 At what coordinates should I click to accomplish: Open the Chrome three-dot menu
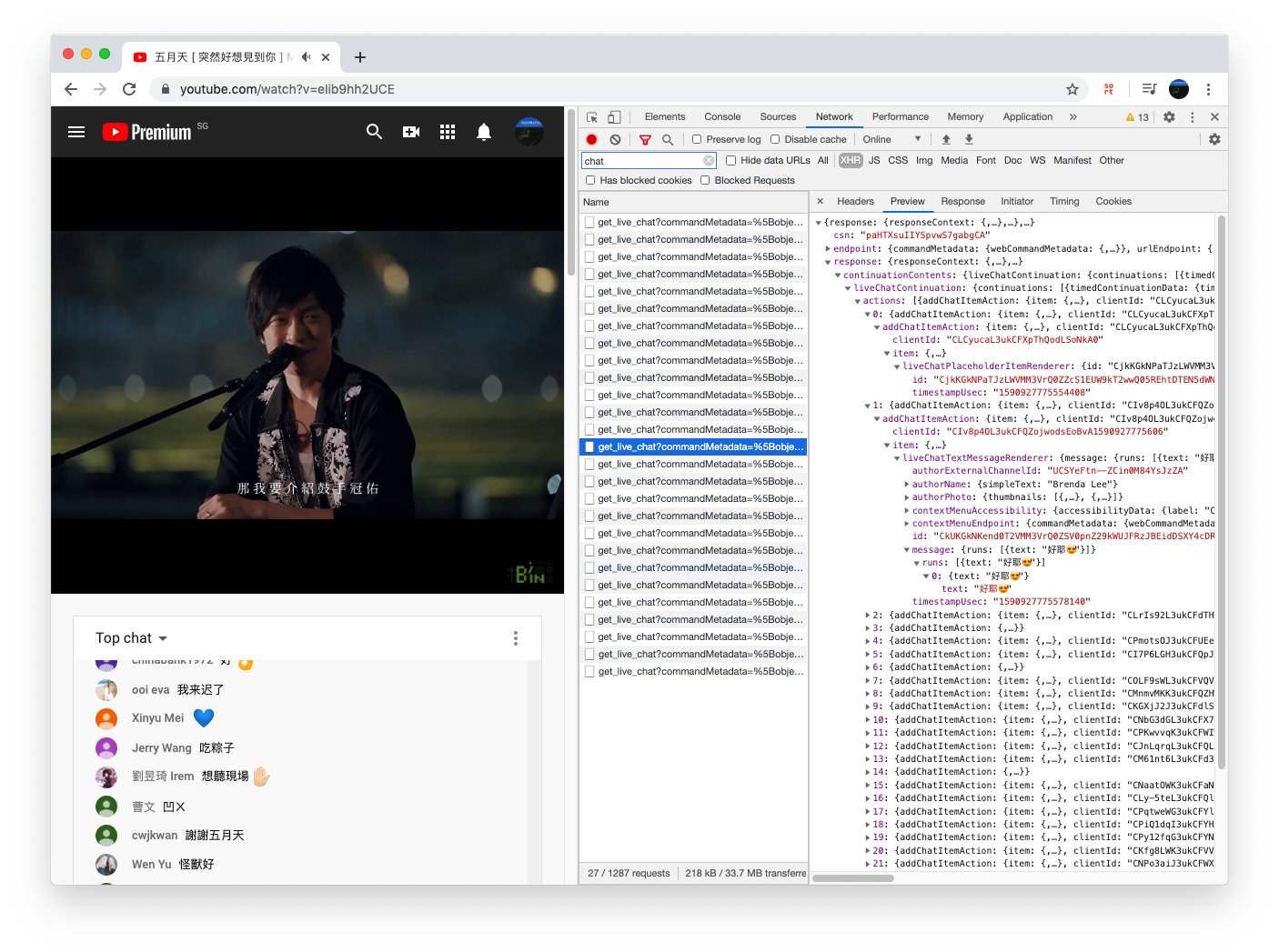[x=1208, y=89]
